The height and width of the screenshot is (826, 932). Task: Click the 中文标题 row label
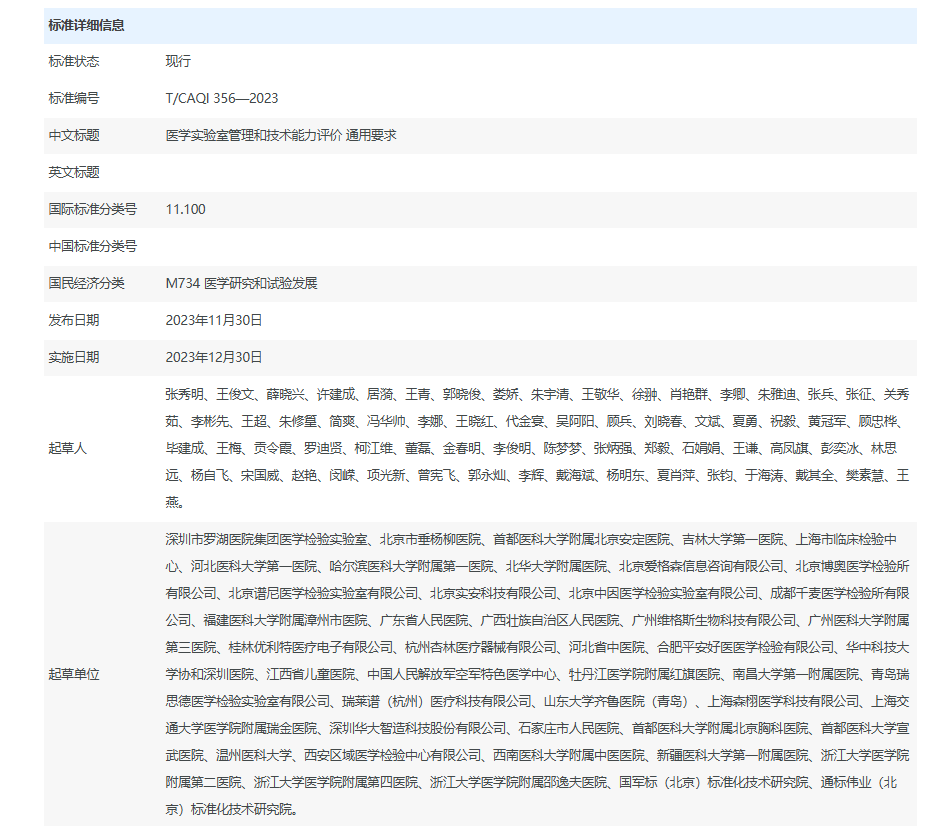click(x=74, y=135)
